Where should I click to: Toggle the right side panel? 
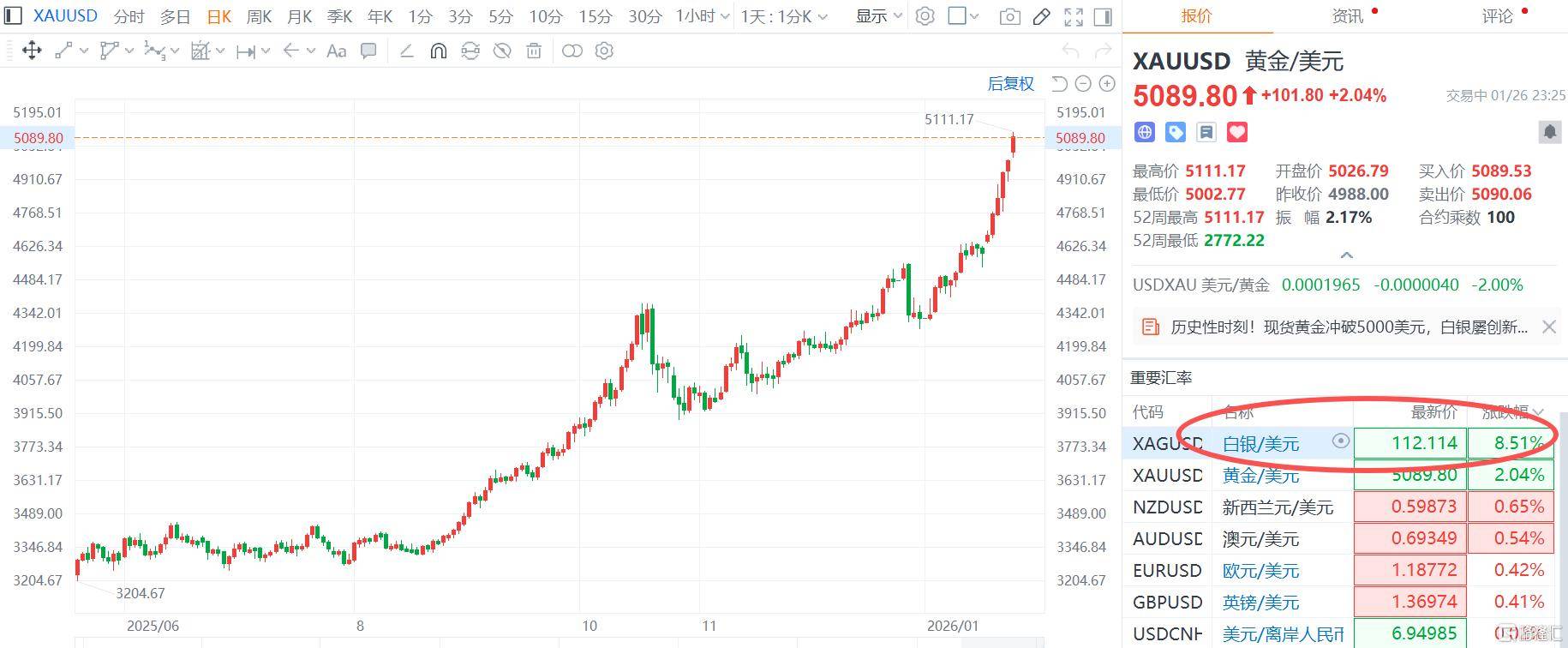click(1104, 16)
